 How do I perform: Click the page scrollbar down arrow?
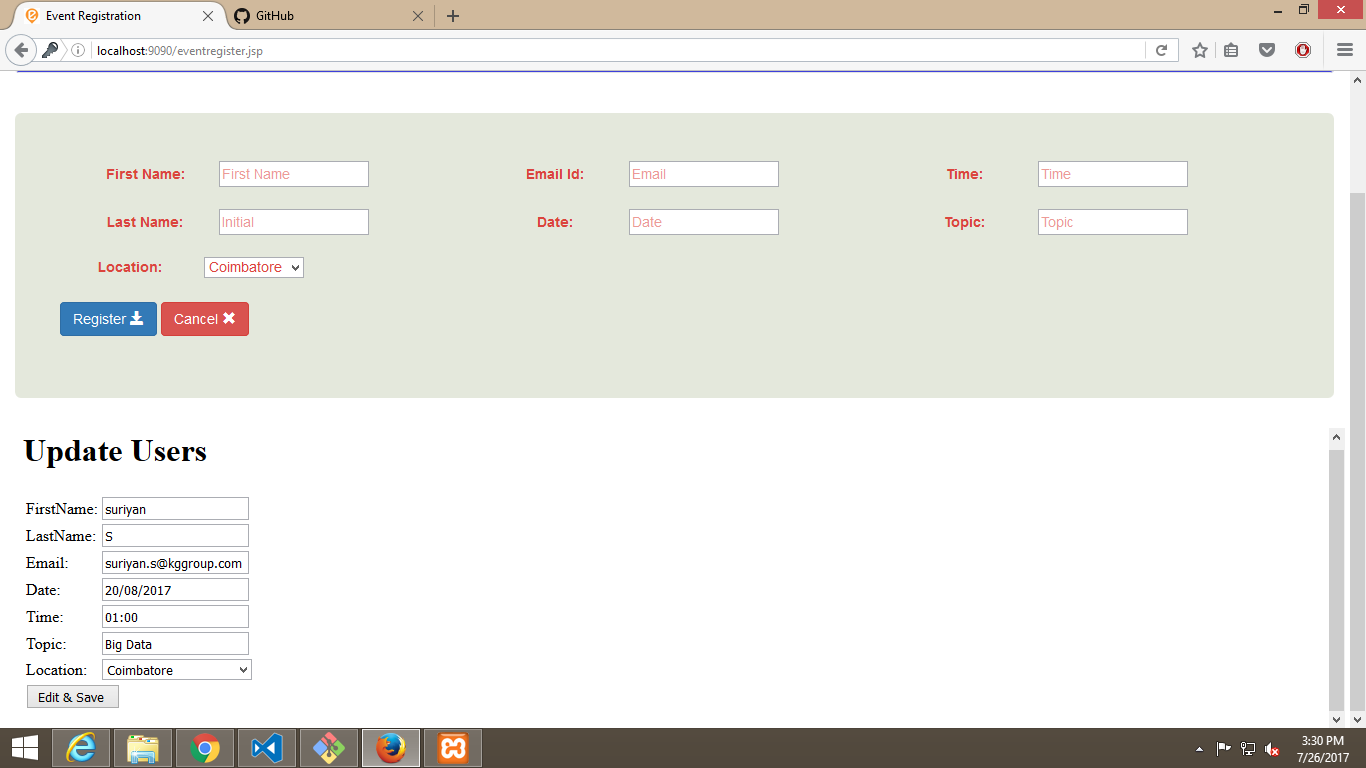coord(1357,719)
